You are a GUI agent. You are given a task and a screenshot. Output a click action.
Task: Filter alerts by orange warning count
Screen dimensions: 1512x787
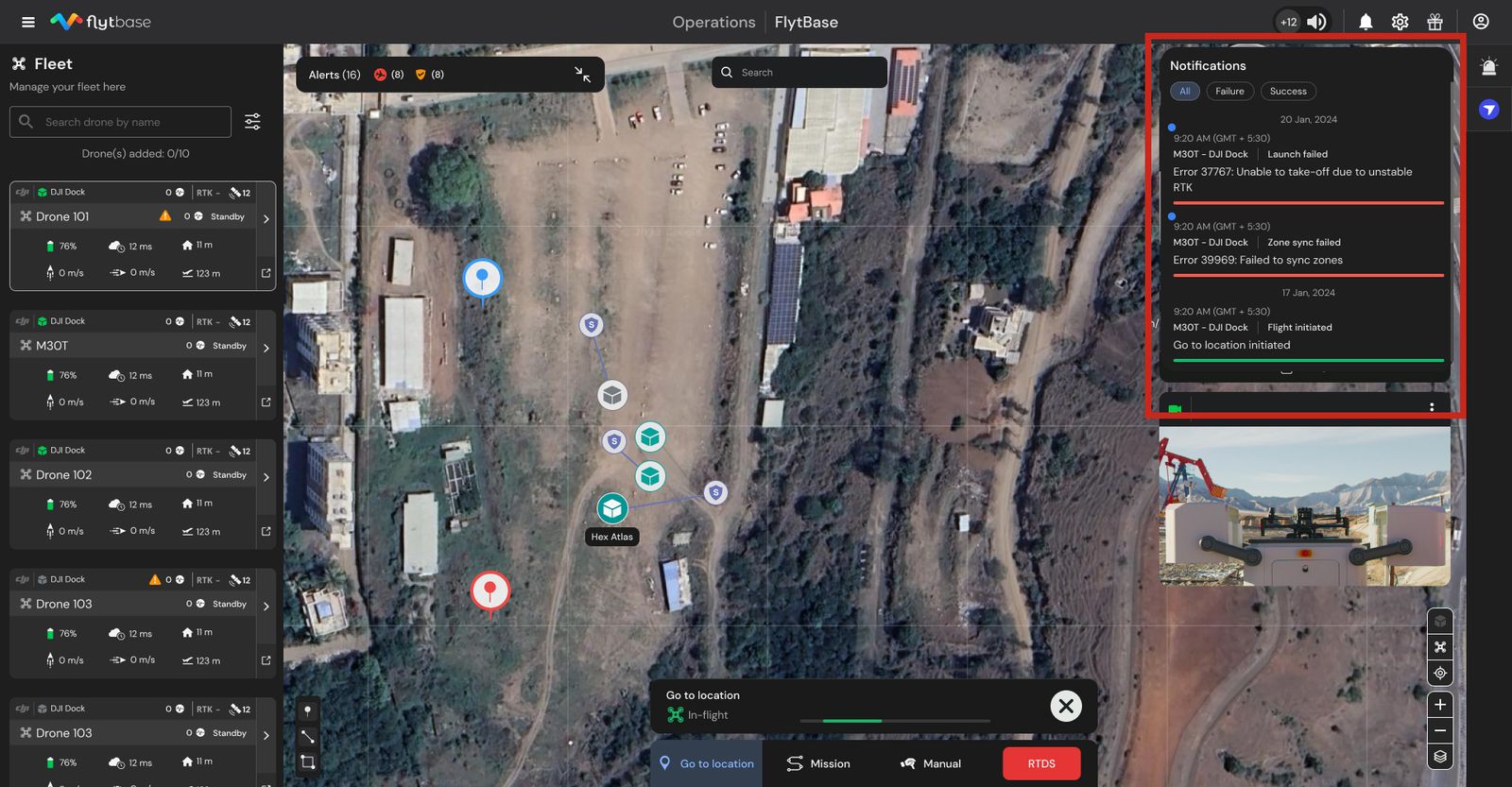pos(429,75)
